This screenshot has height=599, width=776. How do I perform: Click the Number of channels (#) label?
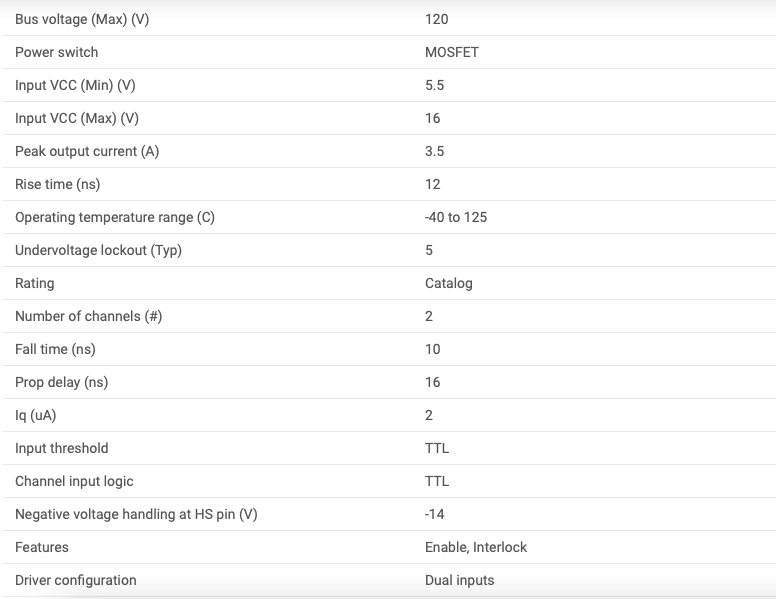pyautogui.click(x=89, y=316)
